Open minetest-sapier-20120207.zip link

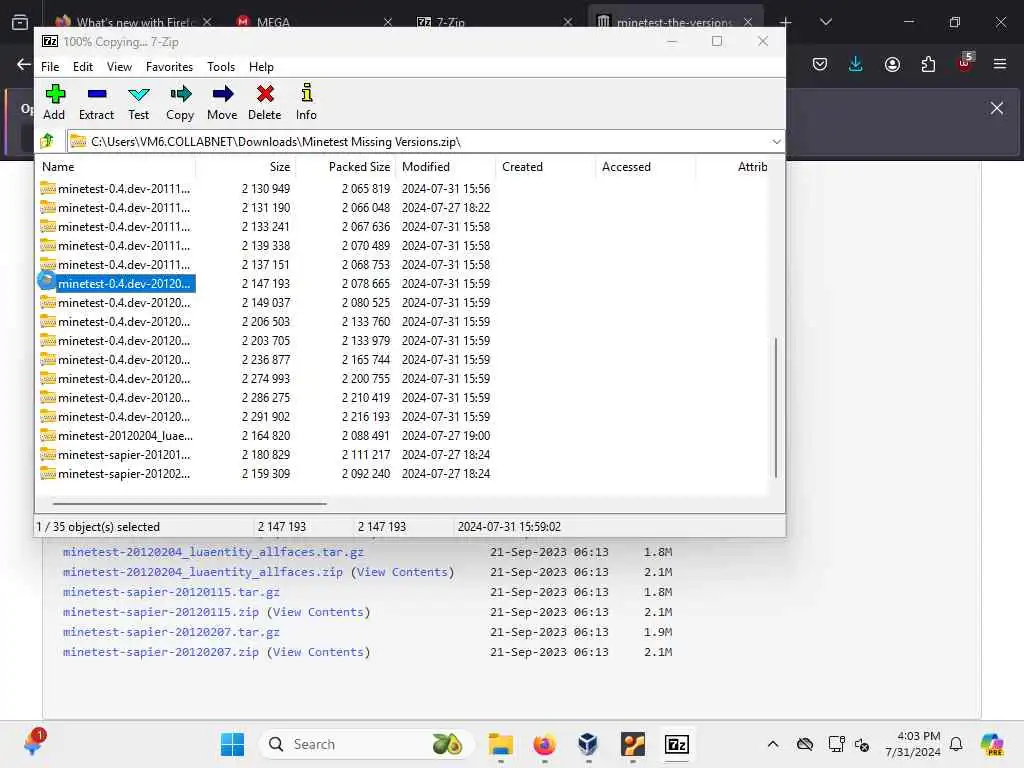(161, 652)
